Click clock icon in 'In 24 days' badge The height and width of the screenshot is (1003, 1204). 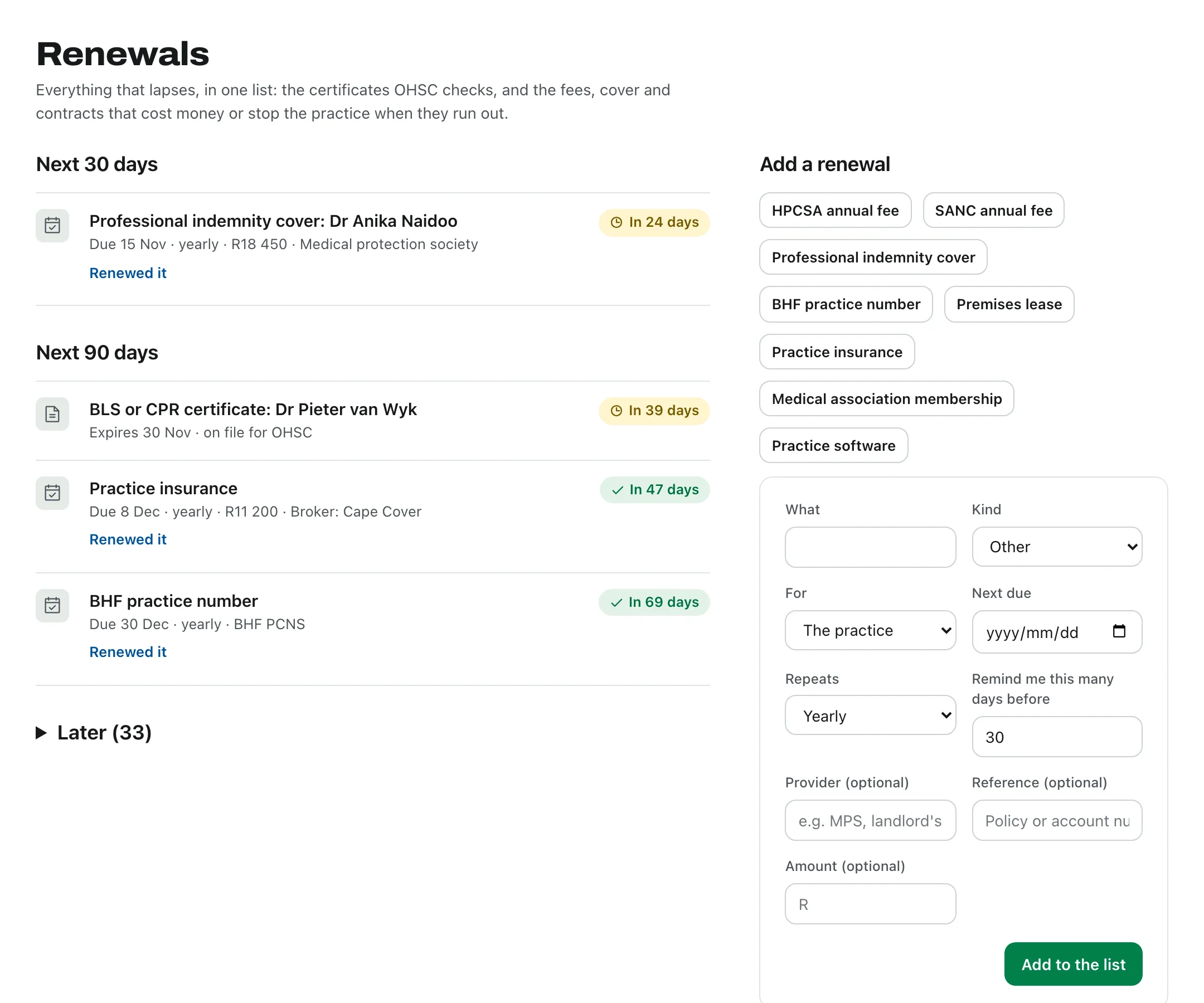616,222
